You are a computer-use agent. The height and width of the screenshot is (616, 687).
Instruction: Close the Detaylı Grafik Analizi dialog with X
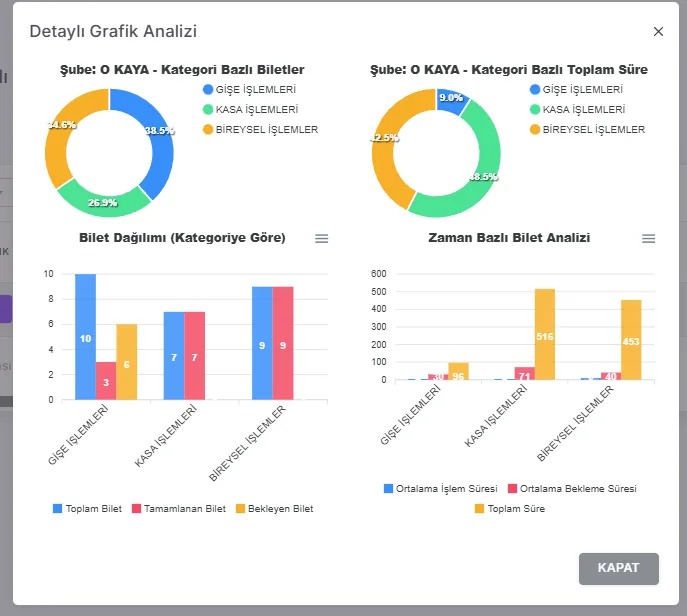click(658, 32)
